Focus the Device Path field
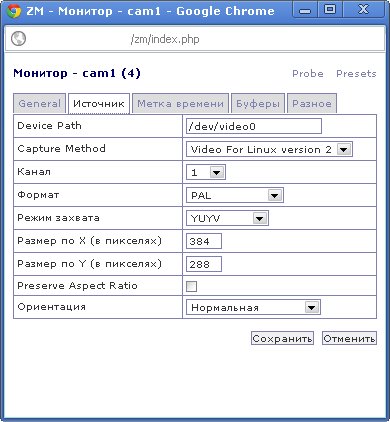Image resolution: width=390 pixels, height=422 pixels. pos(254,126)
